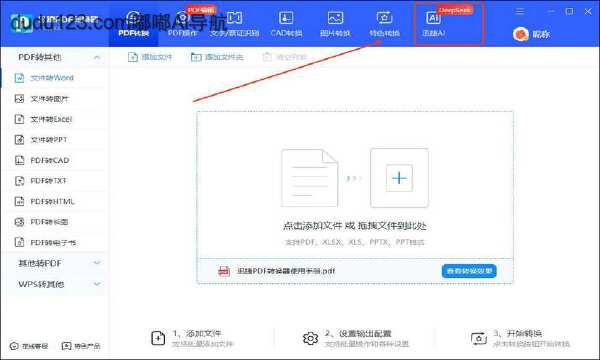Click the plus icon to add a file
Screen dimensions: 600x360
click(399, 178)
